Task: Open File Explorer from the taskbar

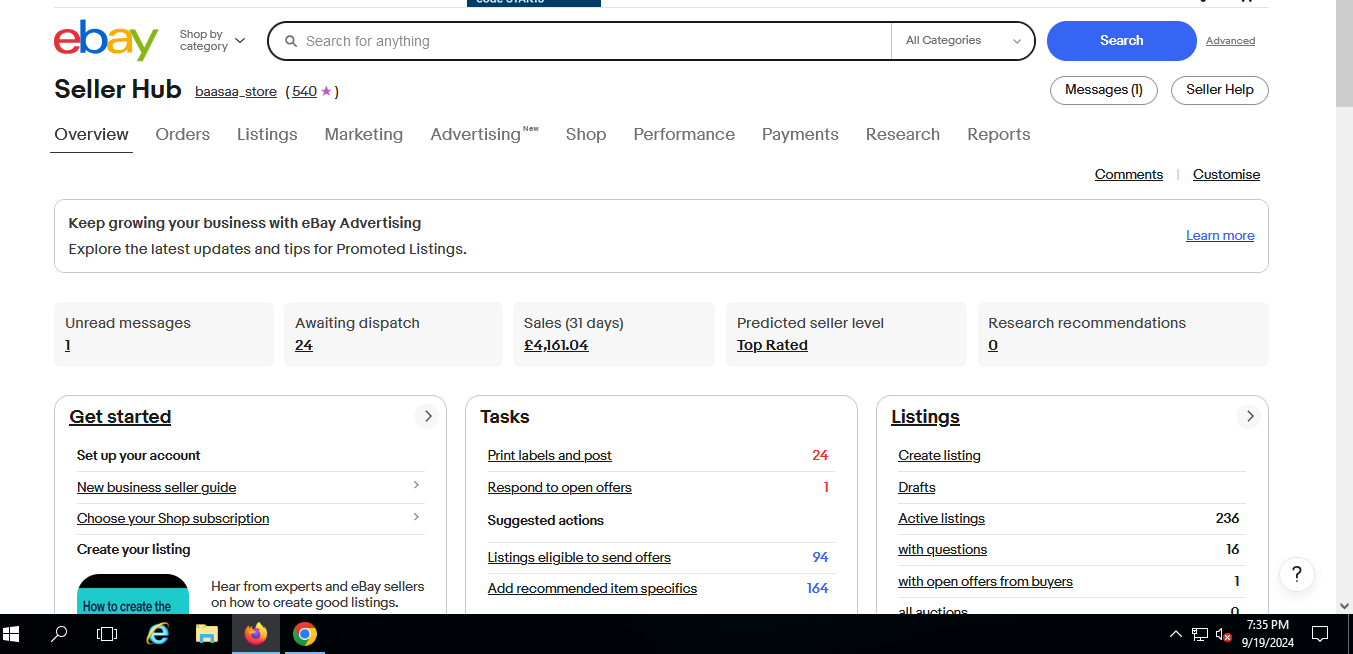Action: [x=206, y=634]
